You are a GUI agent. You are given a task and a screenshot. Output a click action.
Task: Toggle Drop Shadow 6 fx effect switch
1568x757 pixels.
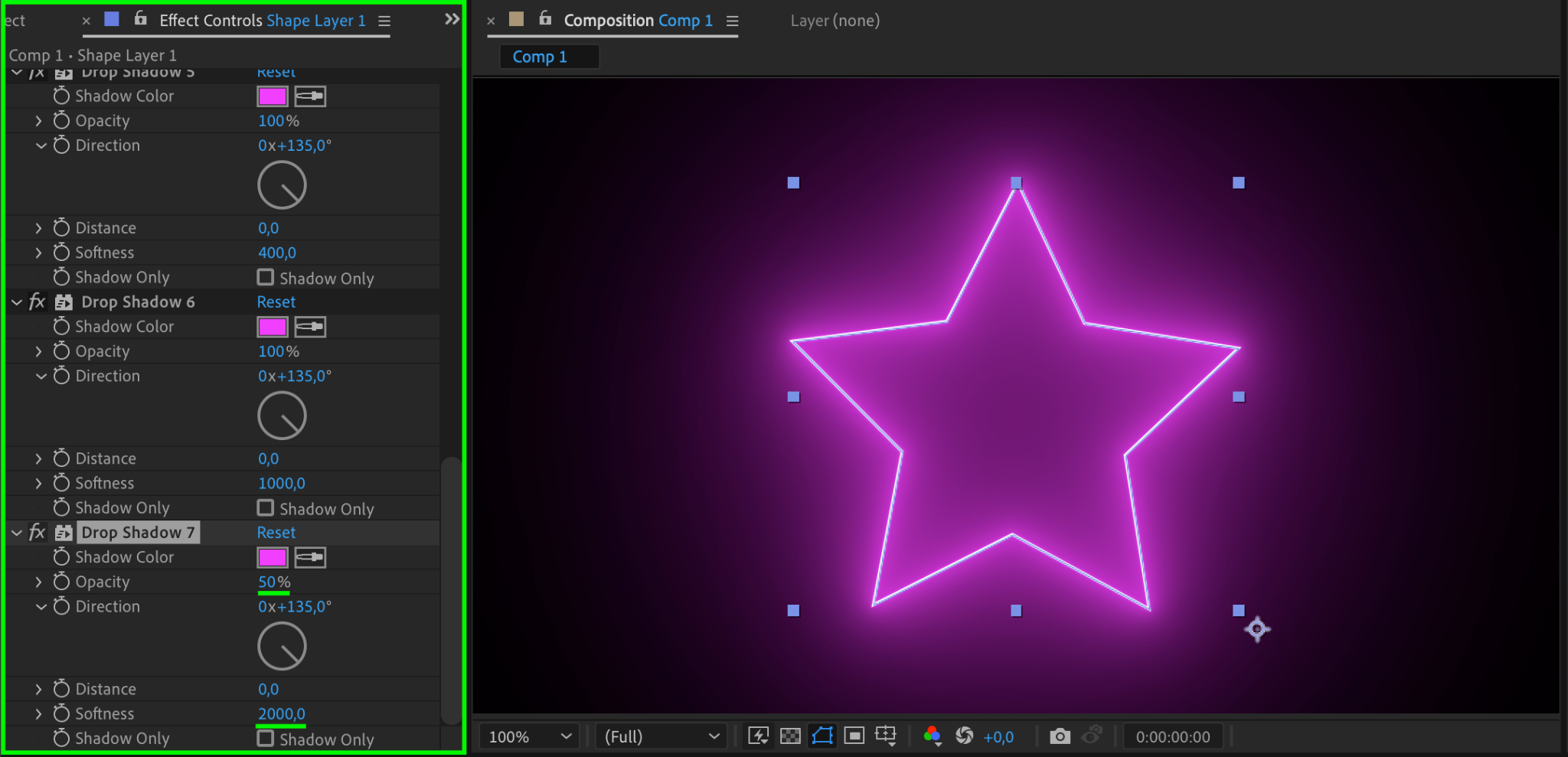(x=37, y=302)
